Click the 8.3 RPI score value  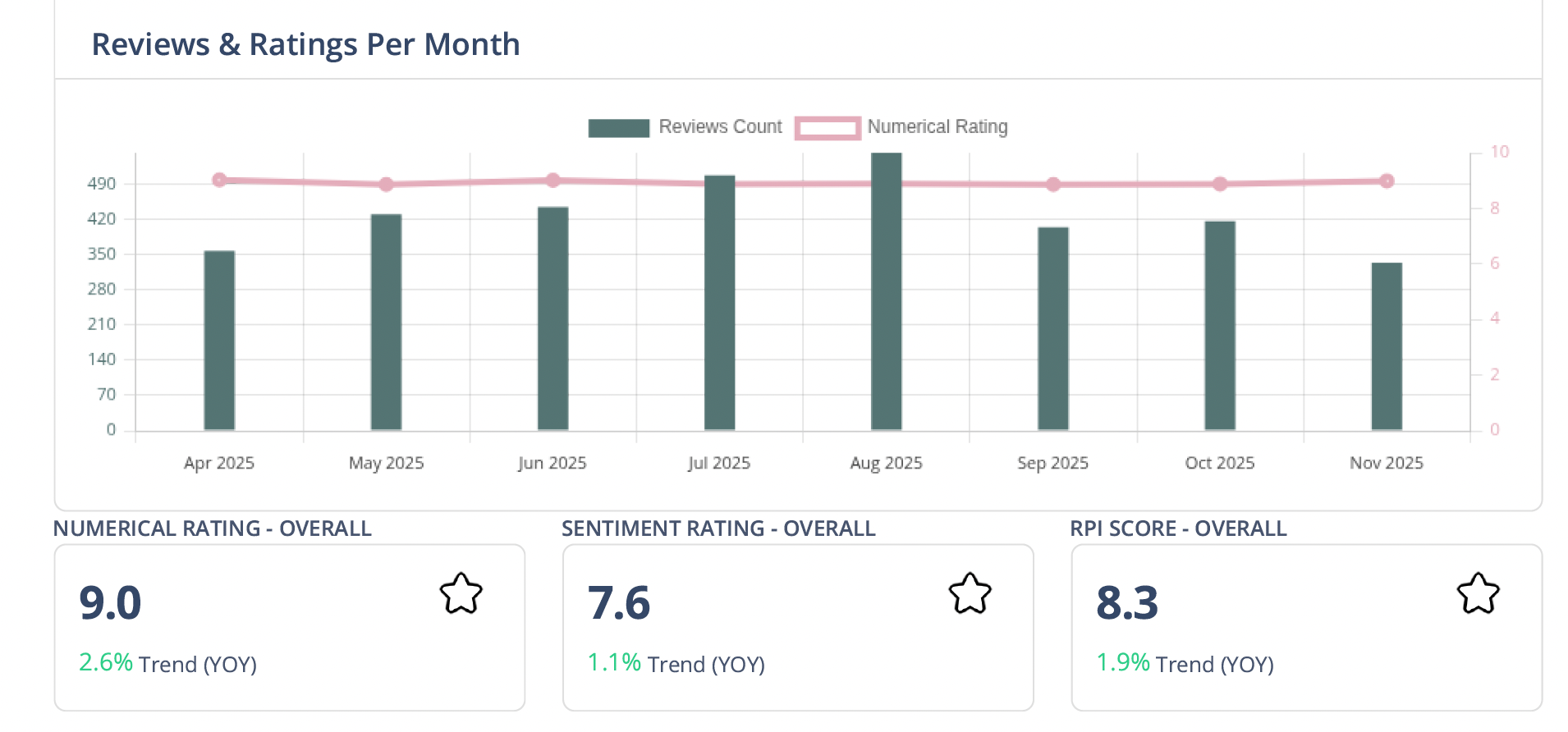(x=1127, y=603)
